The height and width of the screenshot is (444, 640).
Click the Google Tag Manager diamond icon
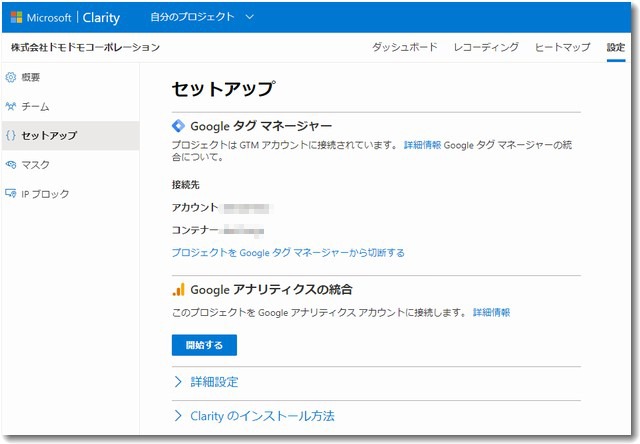point(178,126)
